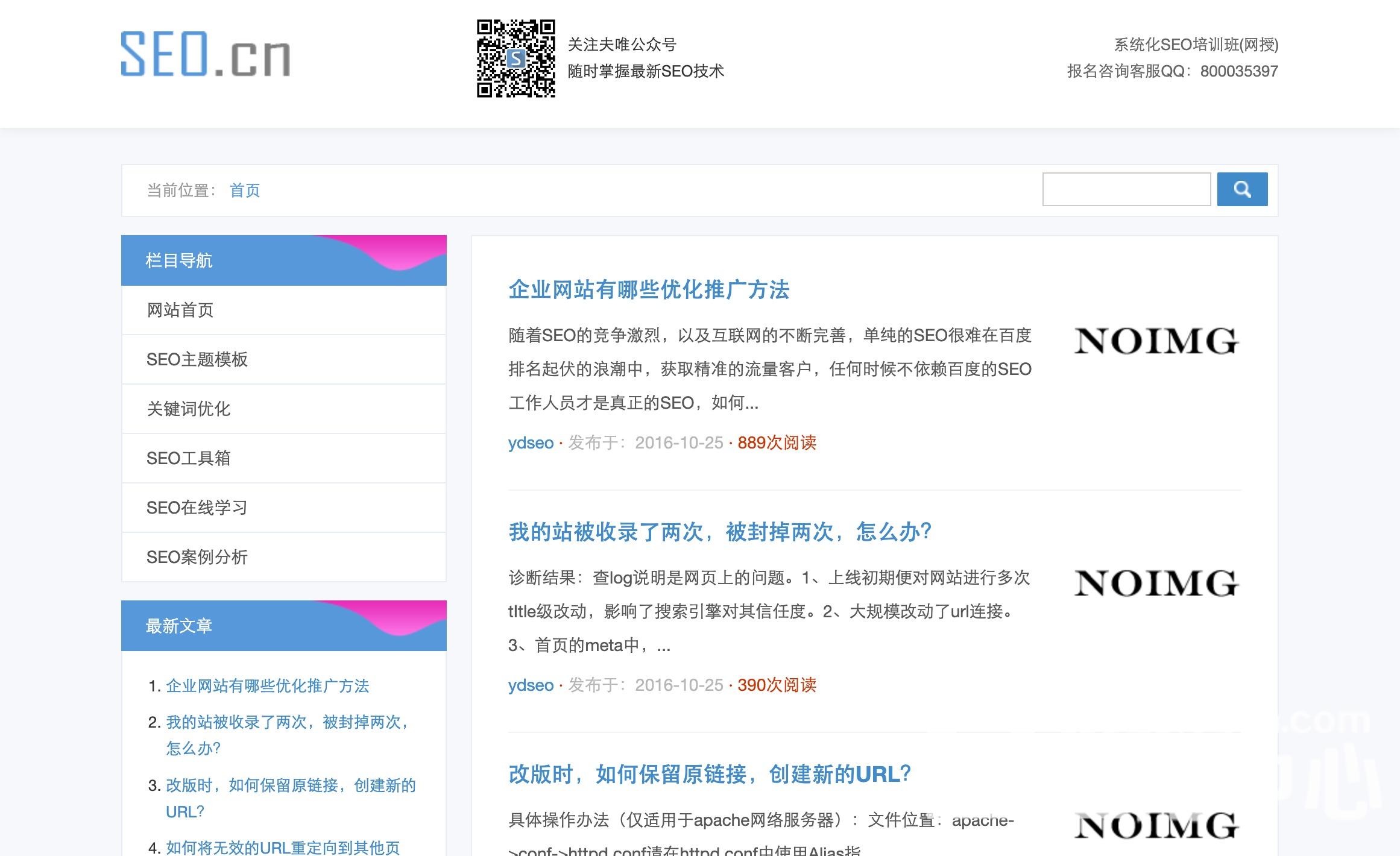Screen dimensions: 1400x856
Task: Open the SEO主题模板 navigation item
Action: point(197,359)
